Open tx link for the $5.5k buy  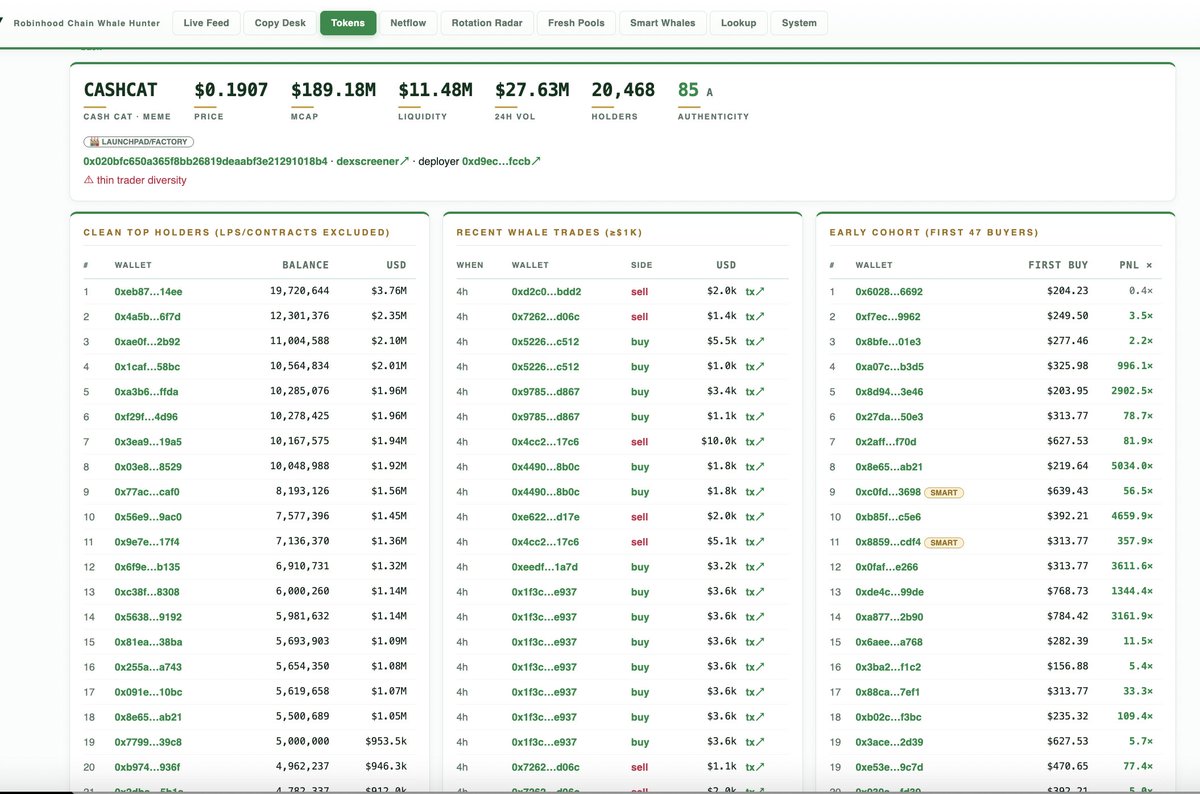click(x=755, y=342)
